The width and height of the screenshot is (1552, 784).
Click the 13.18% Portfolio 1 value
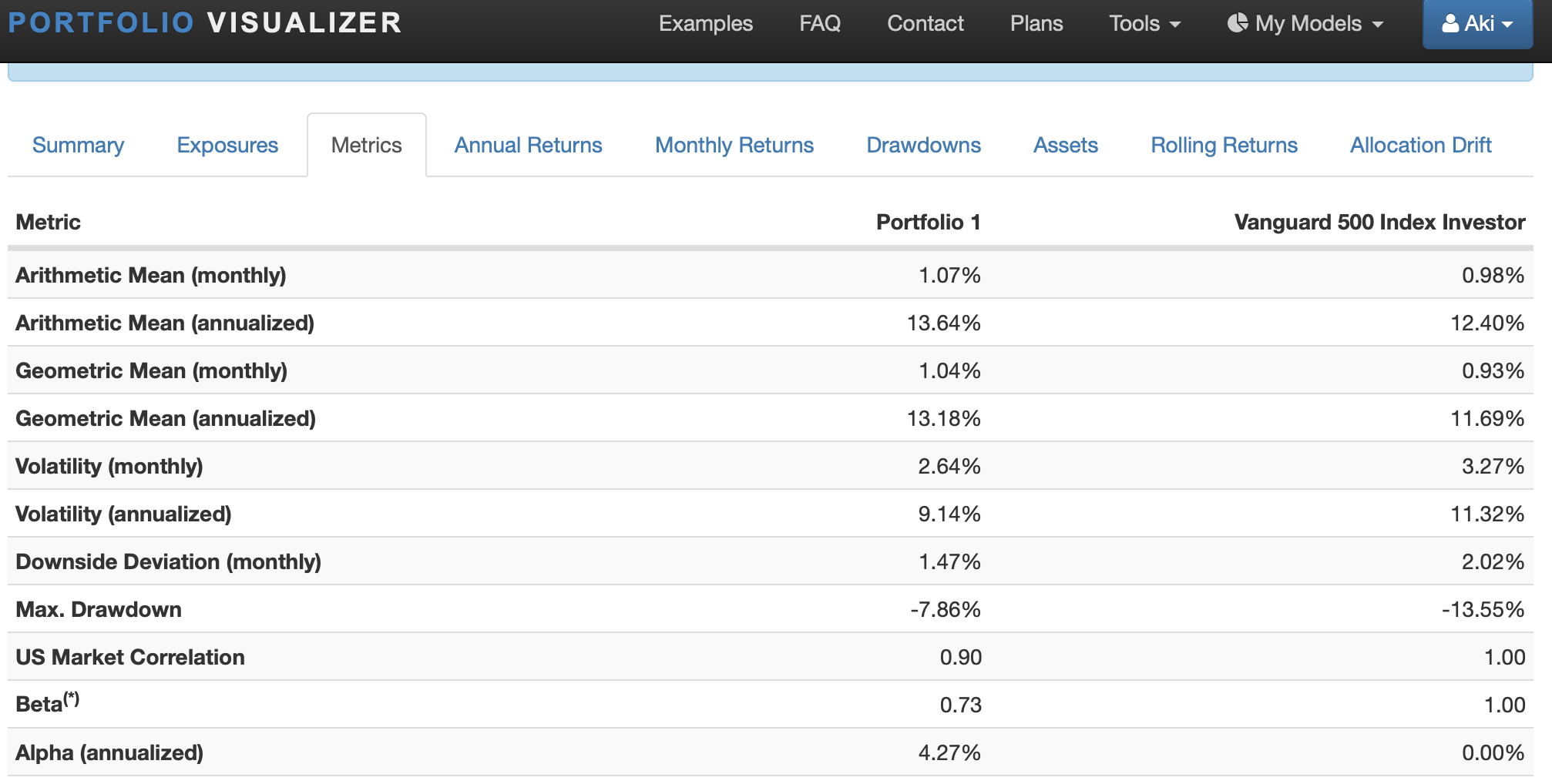click(944, 418)
